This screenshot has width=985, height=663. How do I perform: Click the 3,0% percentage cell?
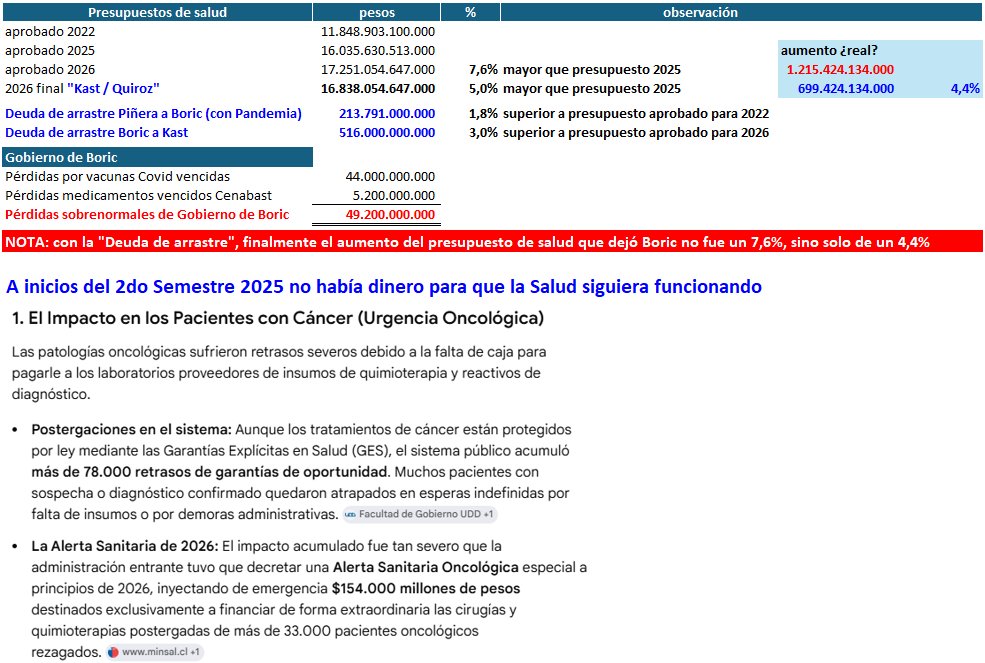[483, 132]
